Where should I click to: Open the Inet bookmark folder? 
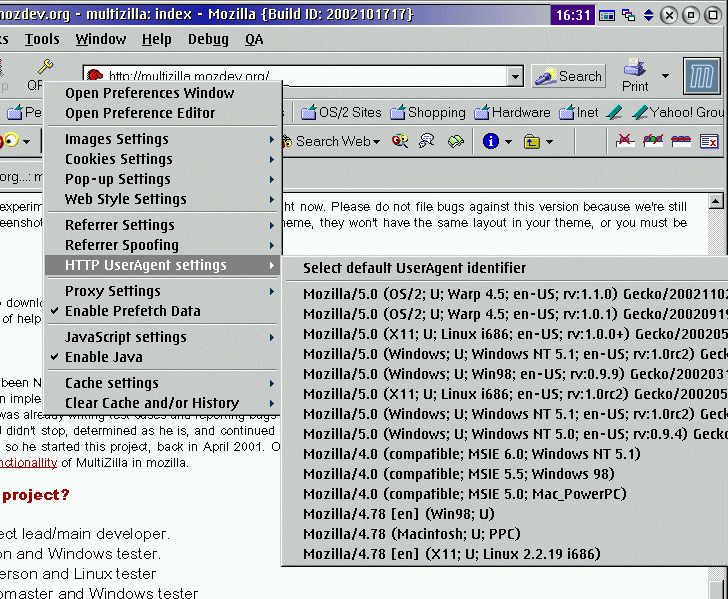pyautogui.click(x=578, y=112)
